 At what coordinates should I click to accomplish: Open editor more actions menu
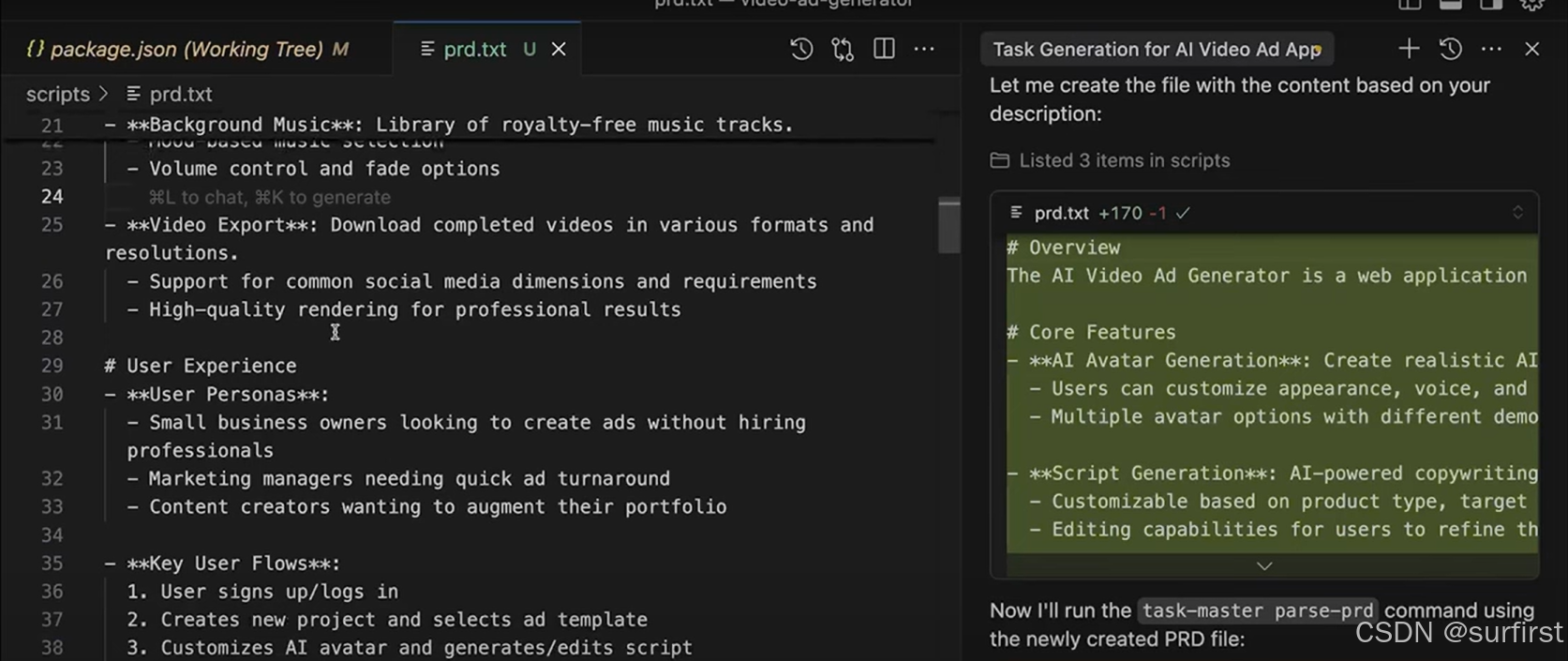click(924, 49)
